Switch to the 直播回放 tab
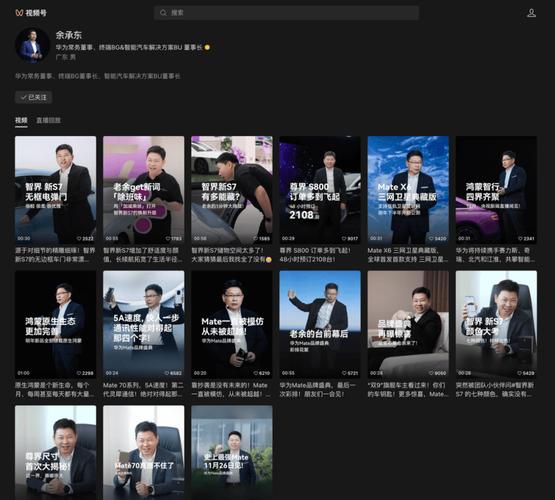This screenshot has width=555, height=500. tap(48, 120)
